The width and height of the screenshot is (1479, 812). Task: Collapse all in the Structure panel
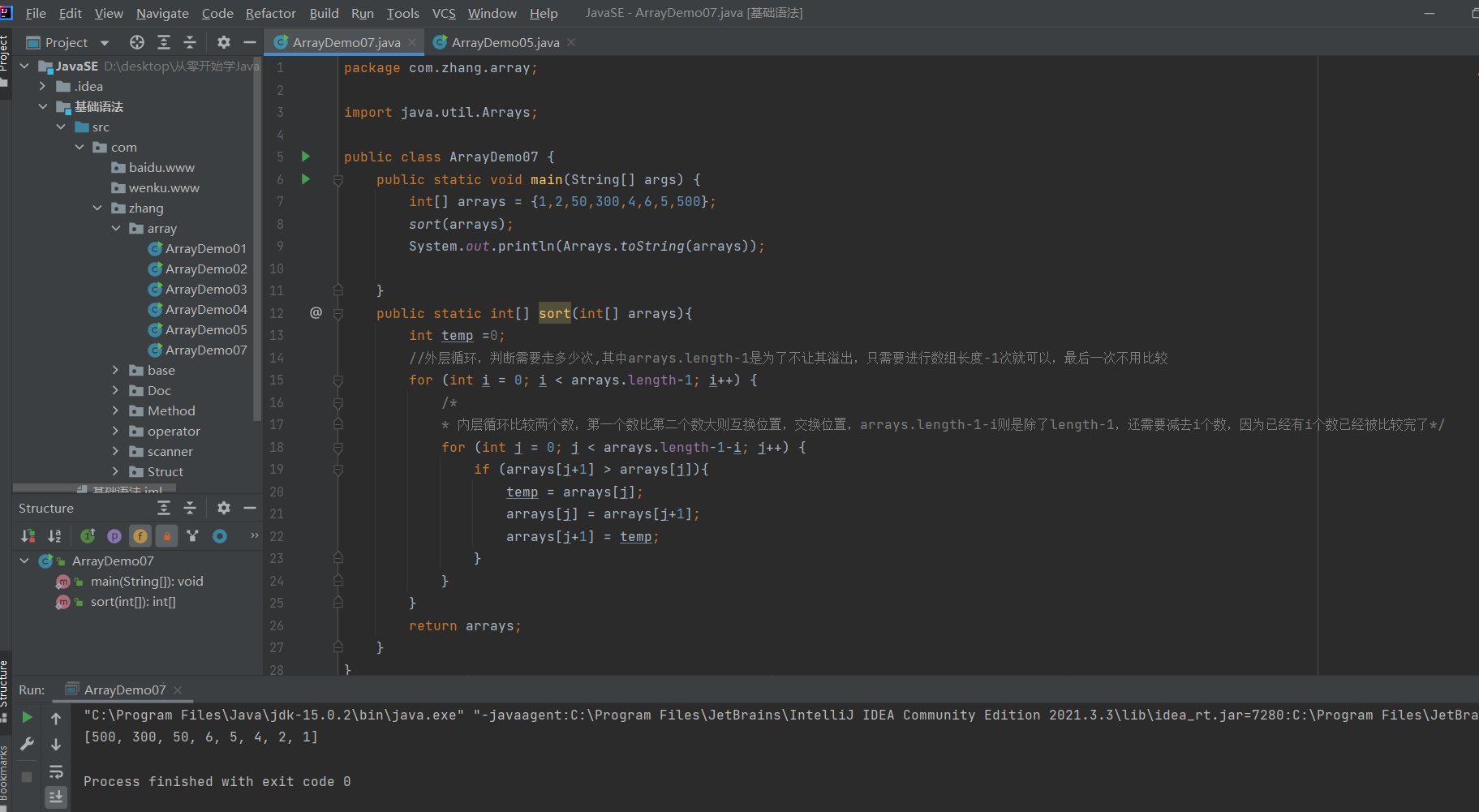pyautogui.click(x=190, y=508)
